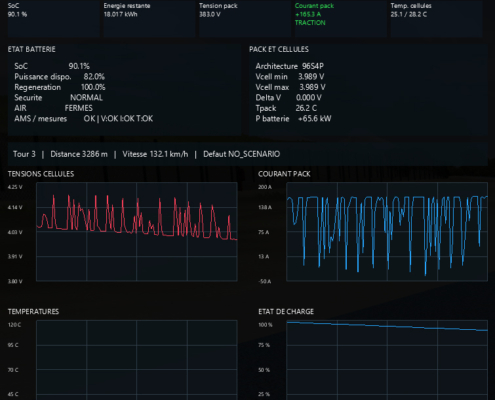Screen dimensions: 495x400
Task: Select the P batterie +65.6 kW reading
Action: tap(293, 119)
